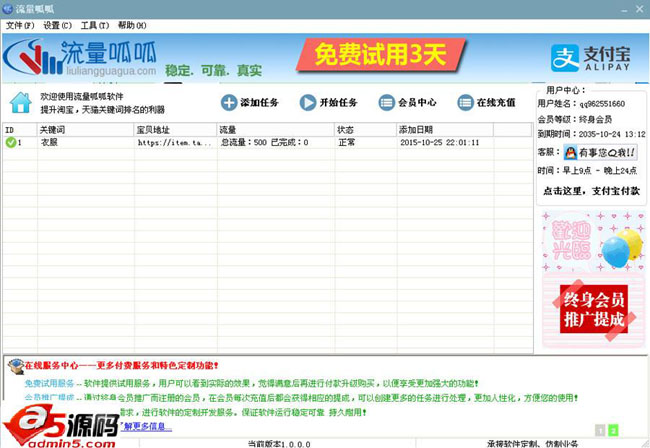
Task: Click the liuliangguagua.com banner text
Action: 111,71
